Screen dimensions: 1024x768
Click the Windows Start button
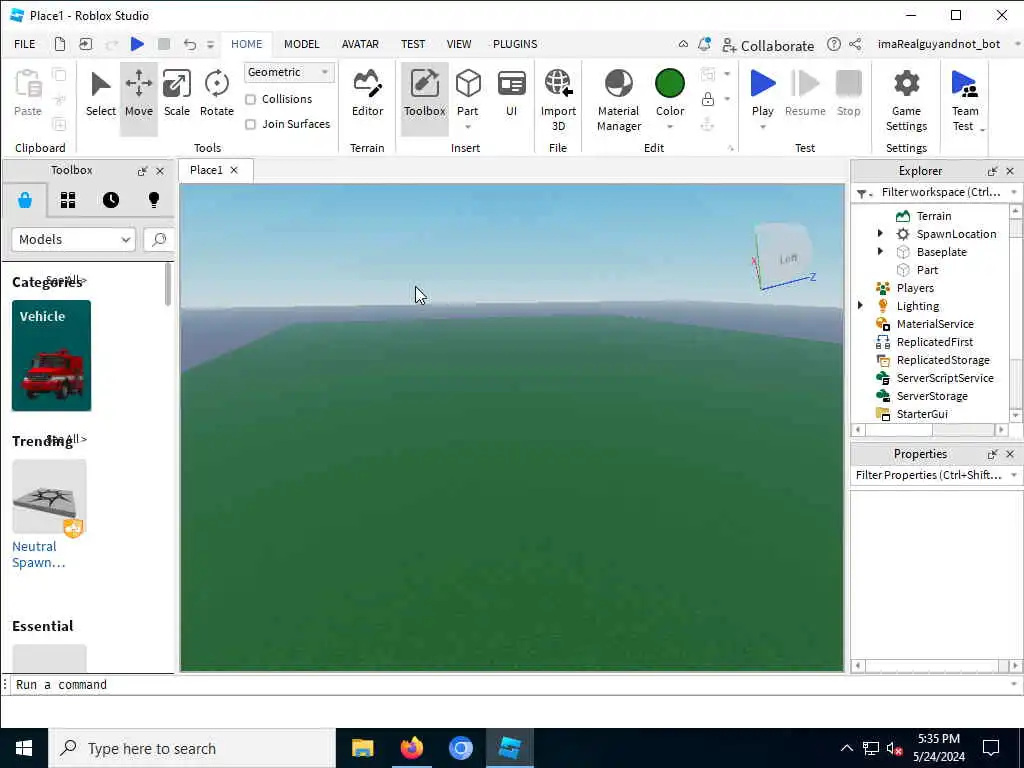point(24,748)
